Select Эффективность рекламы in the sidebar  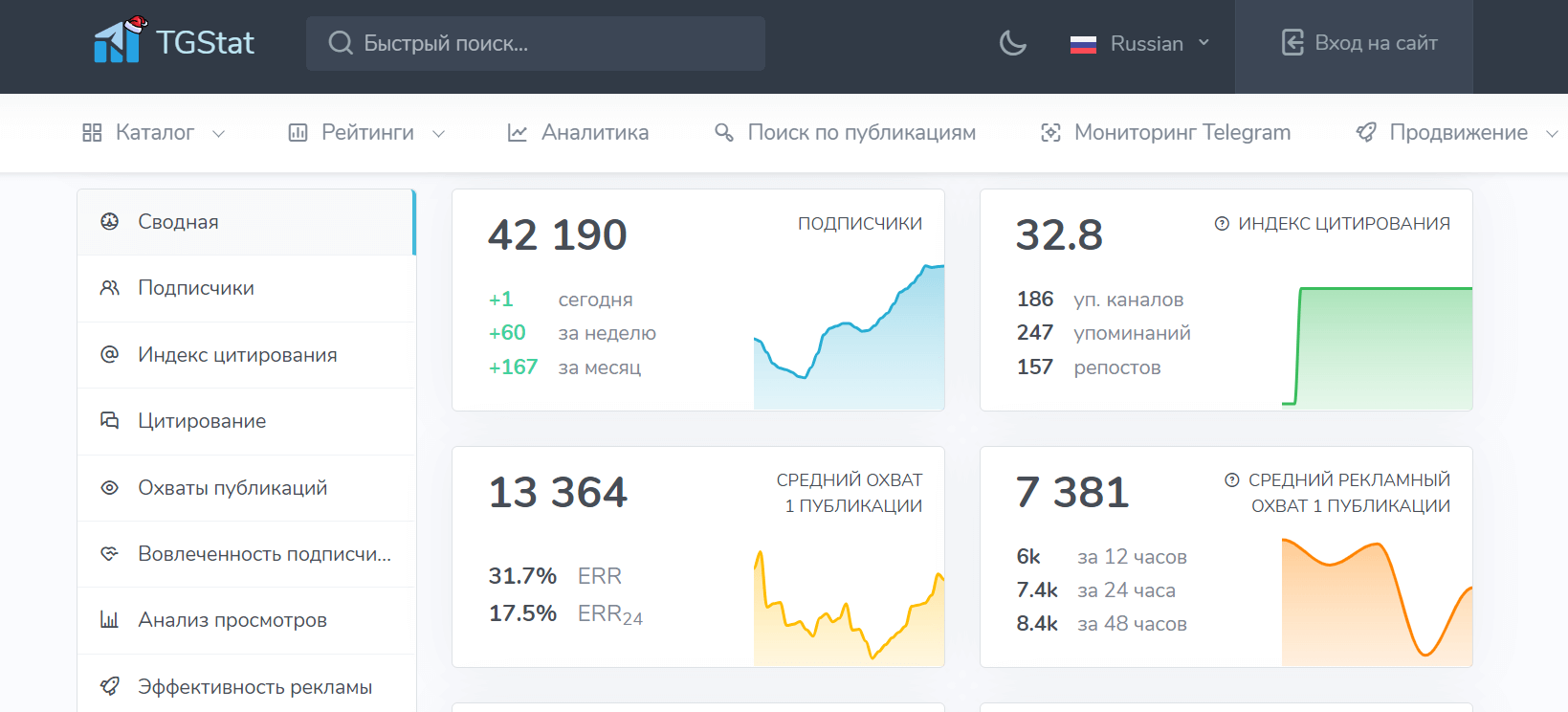tap(247, 685)
